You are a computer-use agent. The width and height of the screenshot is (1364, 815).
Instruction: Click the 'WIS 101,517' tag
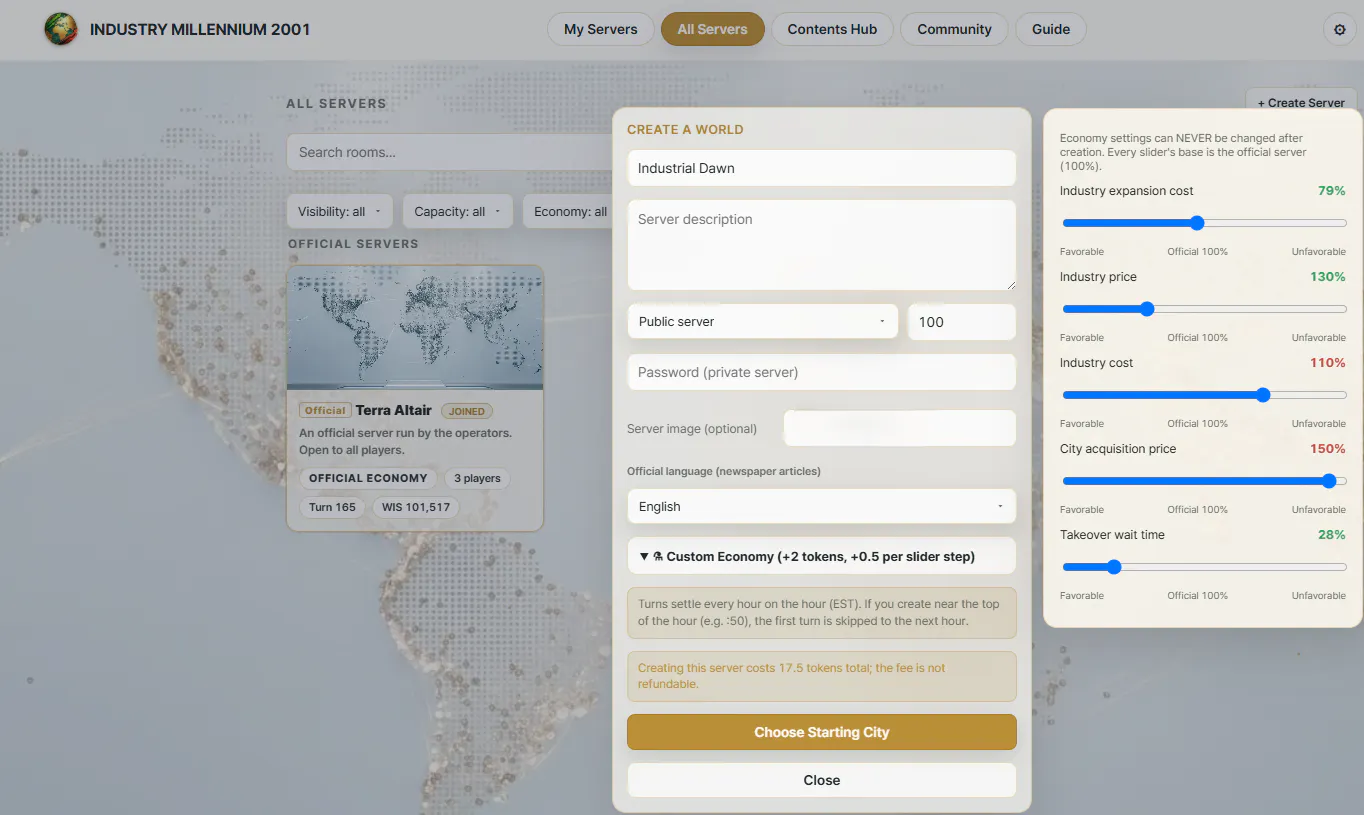416,507
